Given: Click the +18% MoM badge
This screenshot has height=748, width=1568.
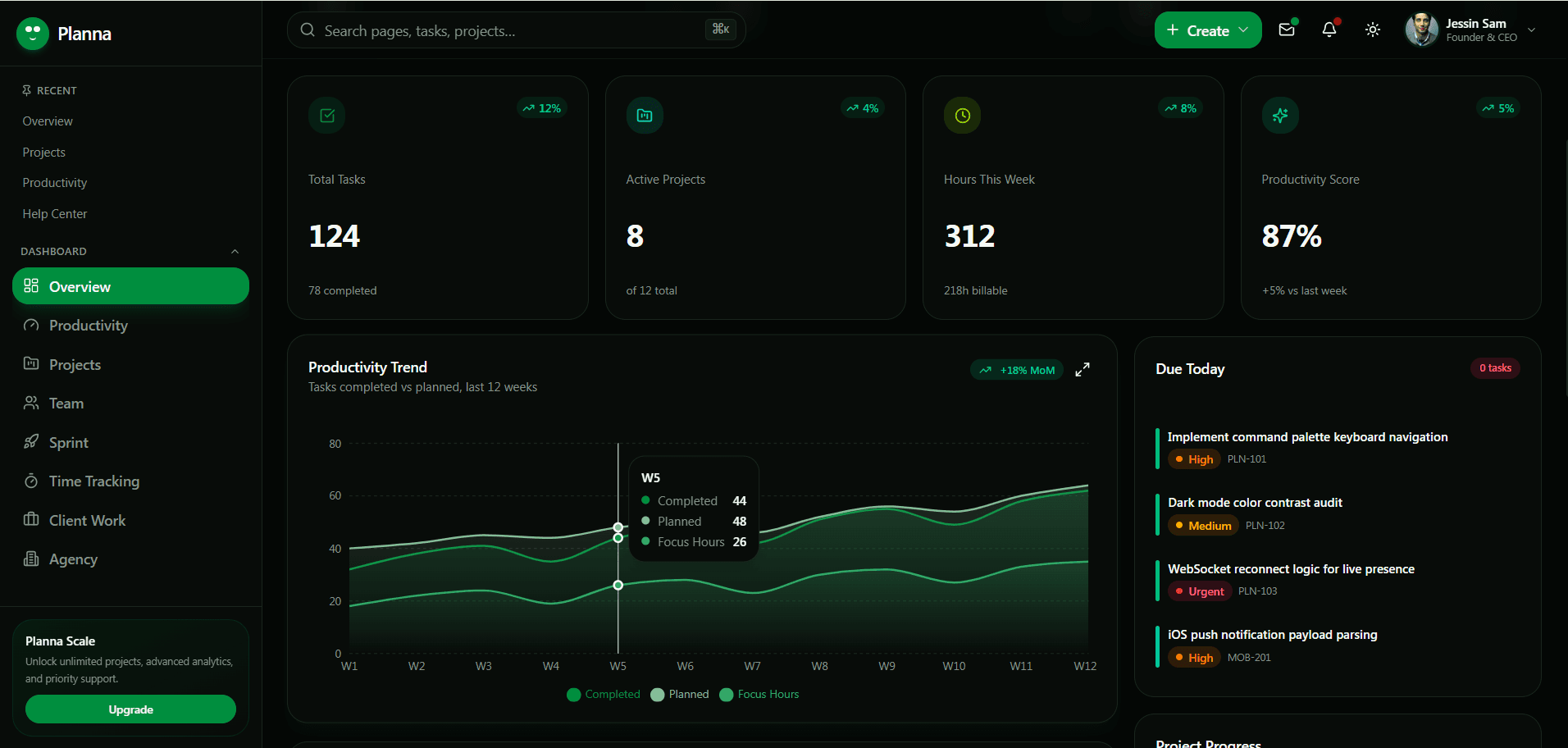Looking at the screenshot, I should tap(1017, 370).
